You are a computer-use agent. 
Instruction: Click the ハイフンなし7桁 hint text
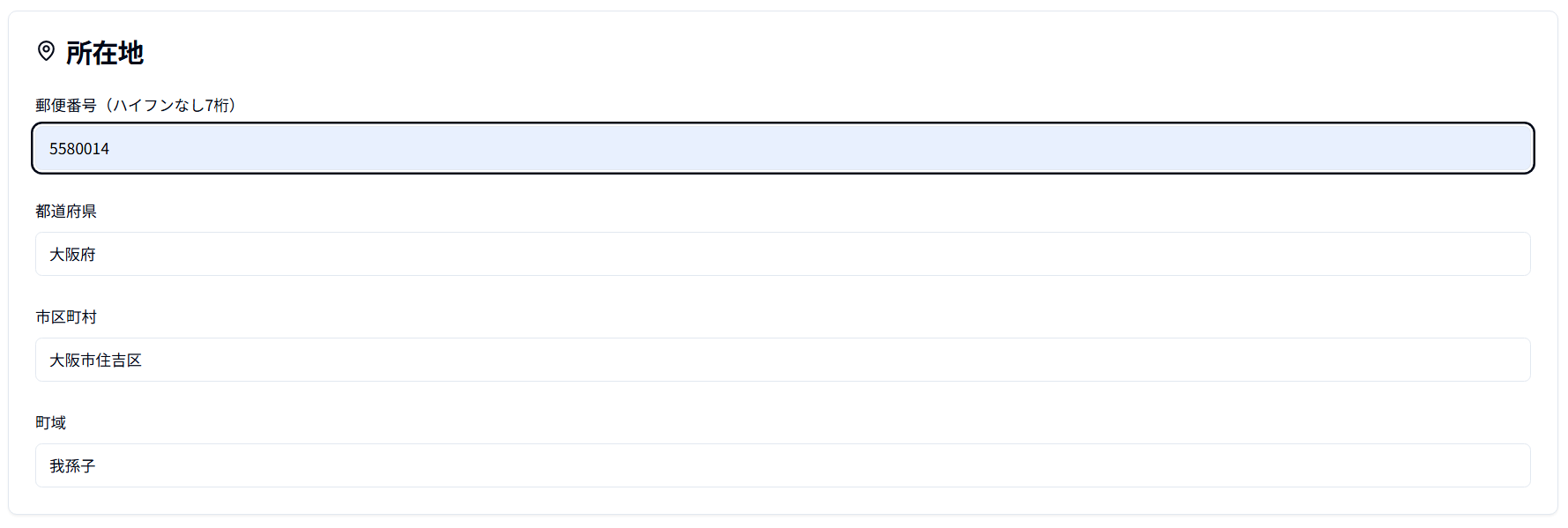click(x=170, y=105)
